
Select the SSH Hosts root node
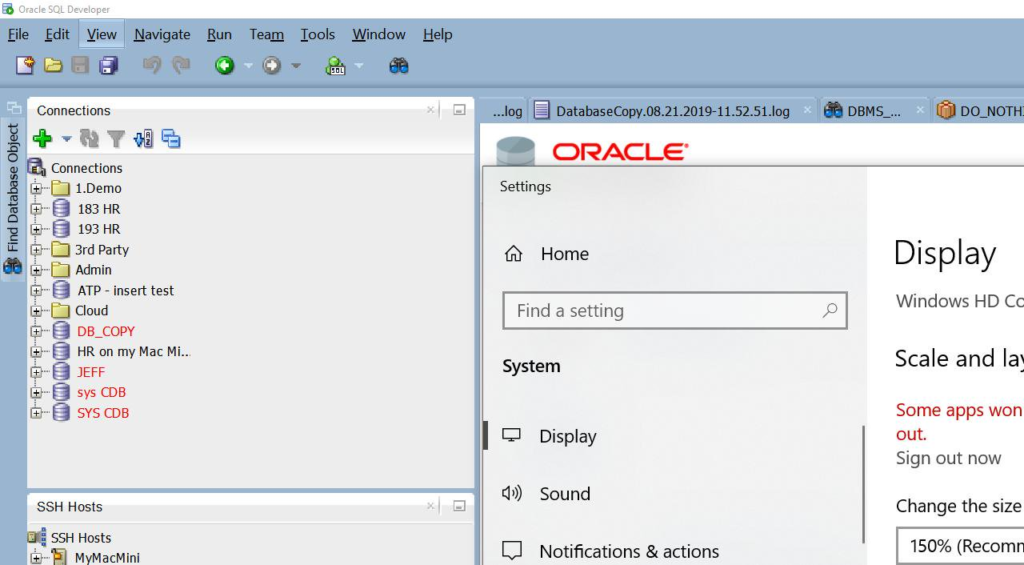pyautogui.click(x=81, y=538)
